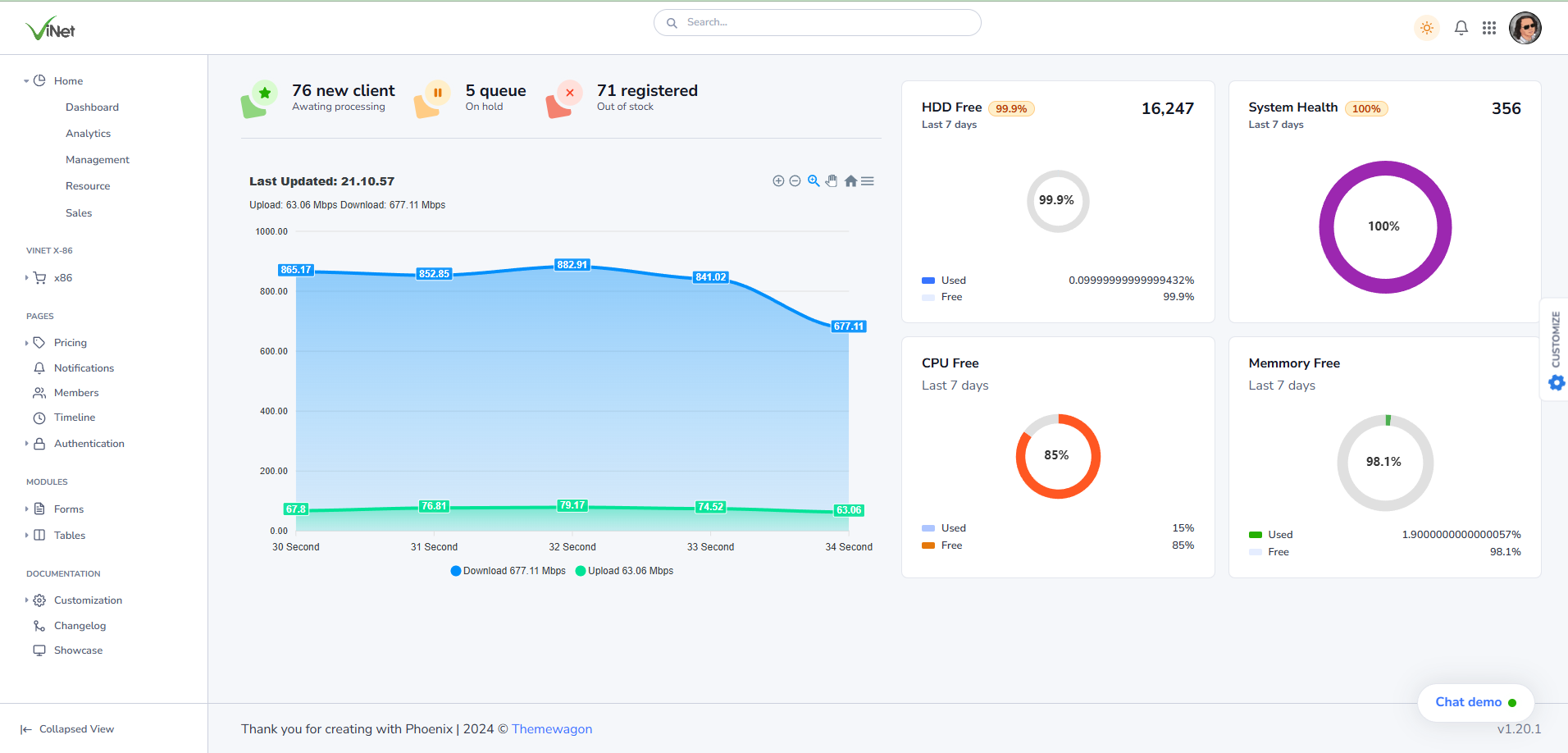Expand the Customization menu arrow
Screen dimensions: 1568x753
pos(26,600)
